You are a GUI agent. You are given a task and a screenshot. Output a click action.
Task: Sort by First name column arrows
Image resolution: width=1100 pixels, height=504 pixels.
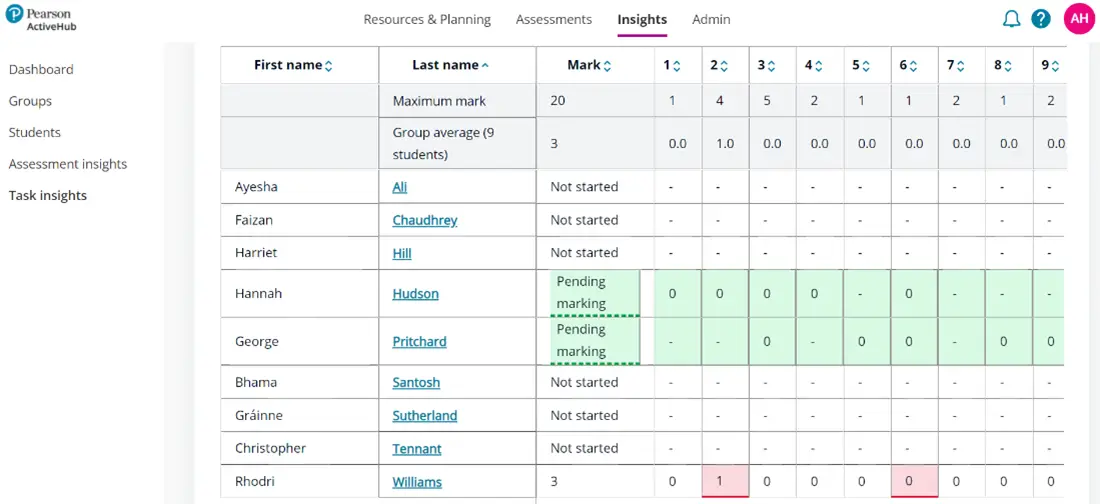coord(328,66)
